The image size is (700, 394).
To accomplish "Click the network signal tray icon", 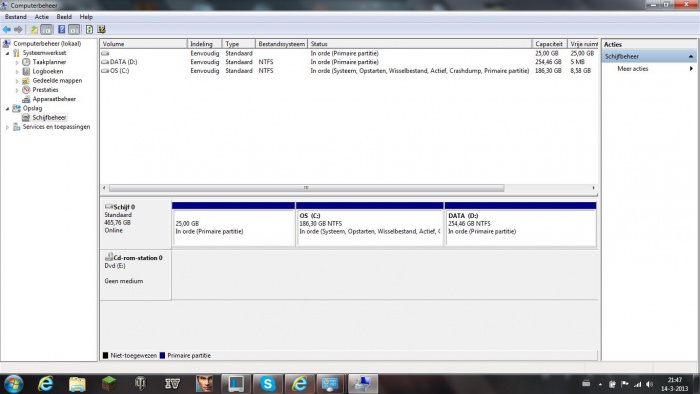I will (x=638, y=384).
